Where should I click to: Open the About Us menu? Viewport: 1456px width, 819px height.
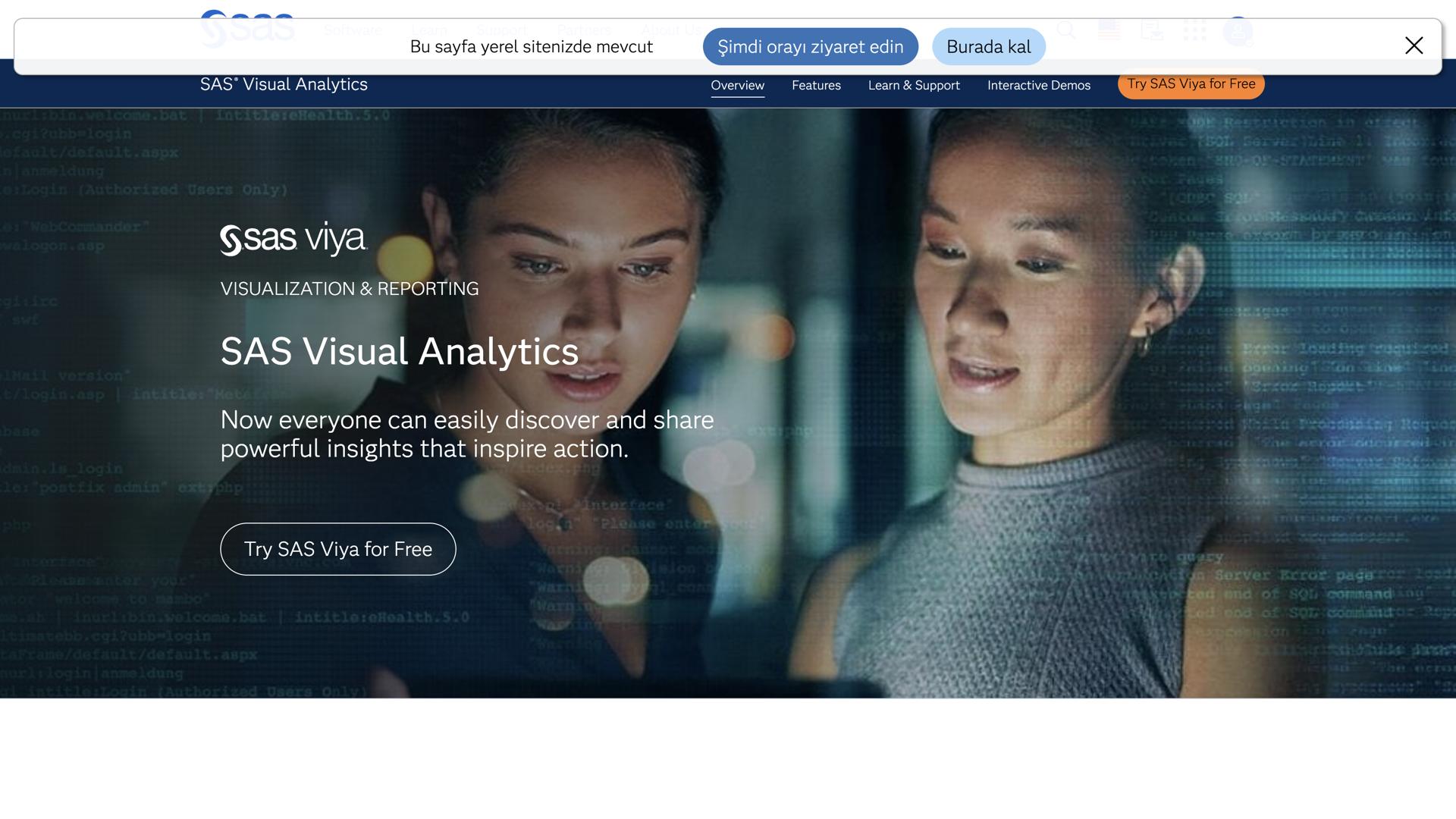point(670,30)
